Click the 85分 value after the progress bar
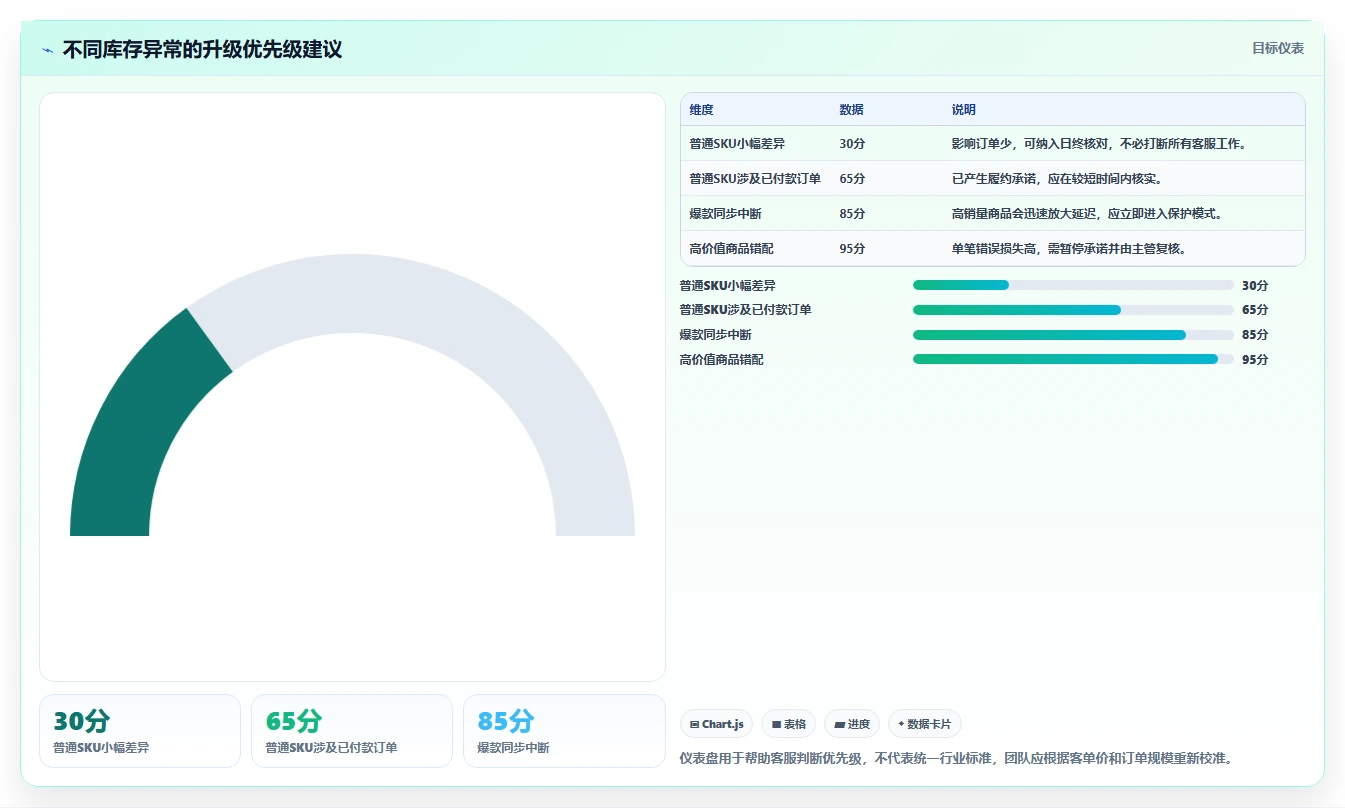 [1255, 335]
